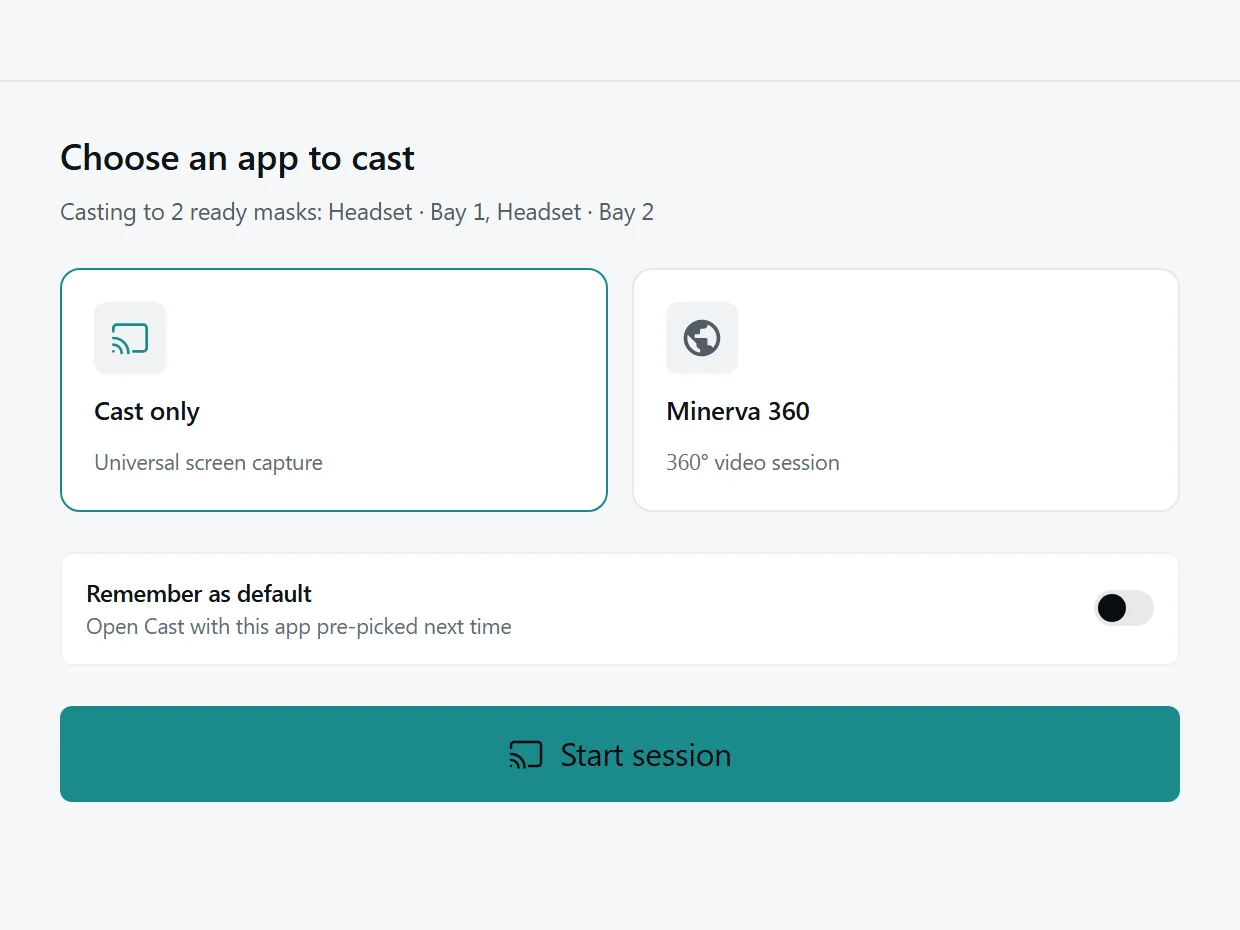Click the "Universal screen capture" description
Screen dimensions: 1240x930
point(208,463)
